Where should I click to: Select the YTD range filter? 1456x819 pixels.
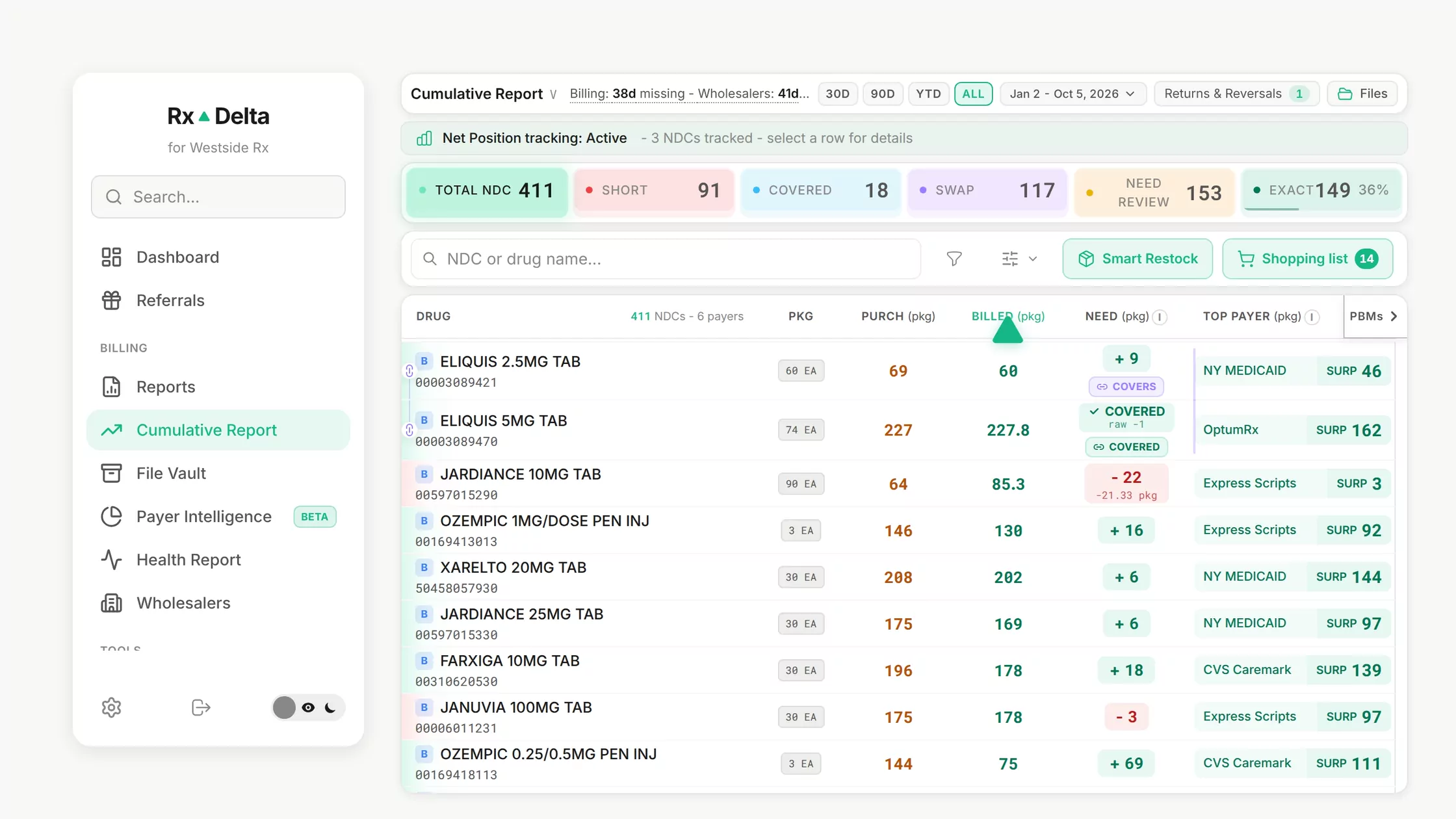pyautogui.click(x=928, y=94)
